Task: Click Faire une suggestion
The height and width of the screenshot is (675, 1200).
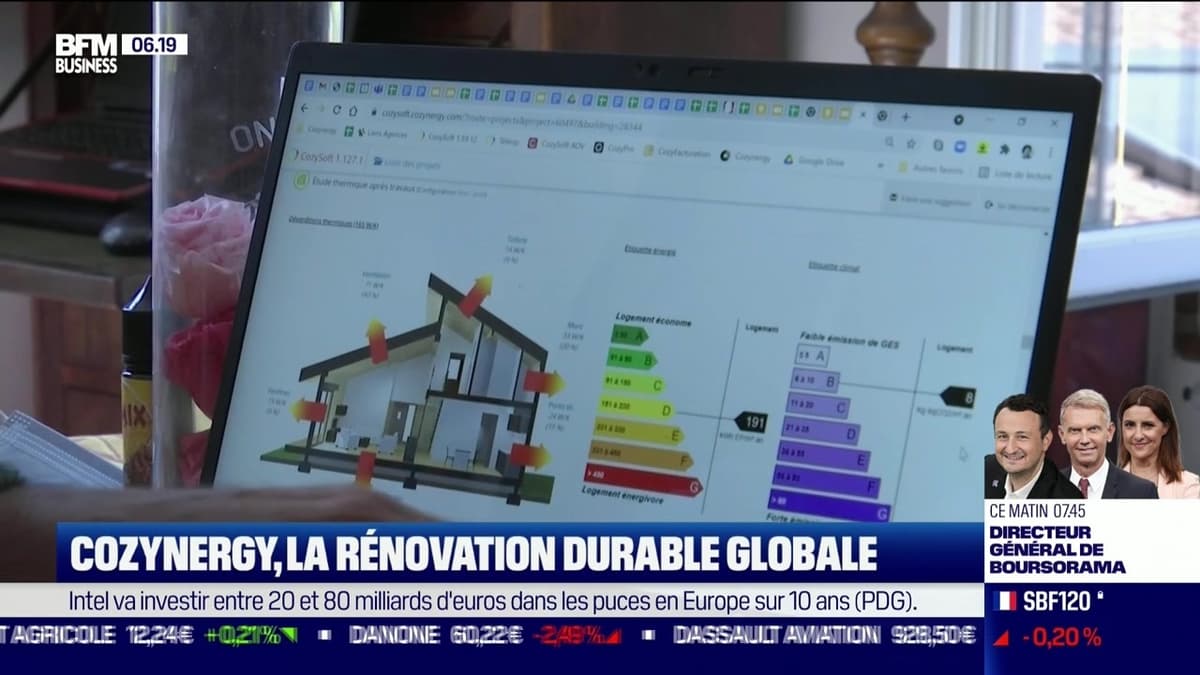Action: tap(930, 200)
